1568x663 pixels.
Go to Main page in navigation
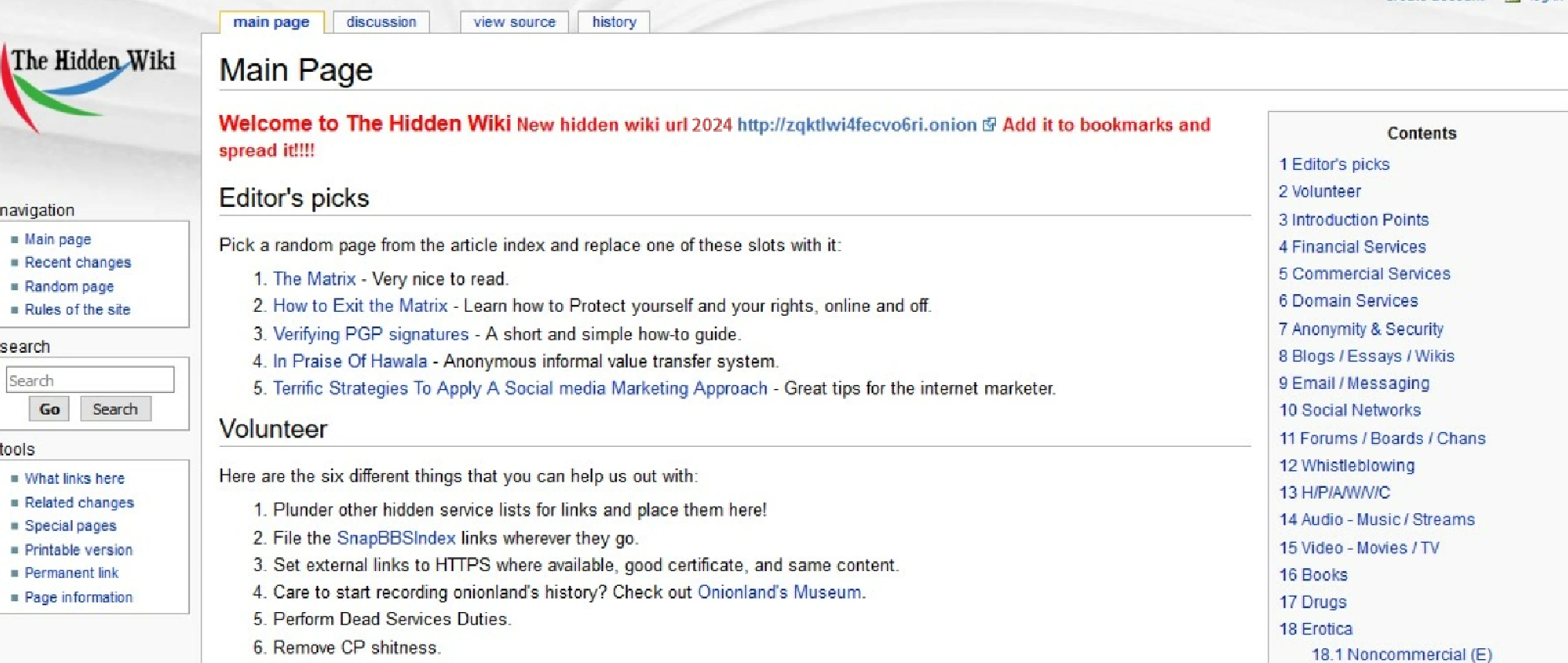[58, 239]
